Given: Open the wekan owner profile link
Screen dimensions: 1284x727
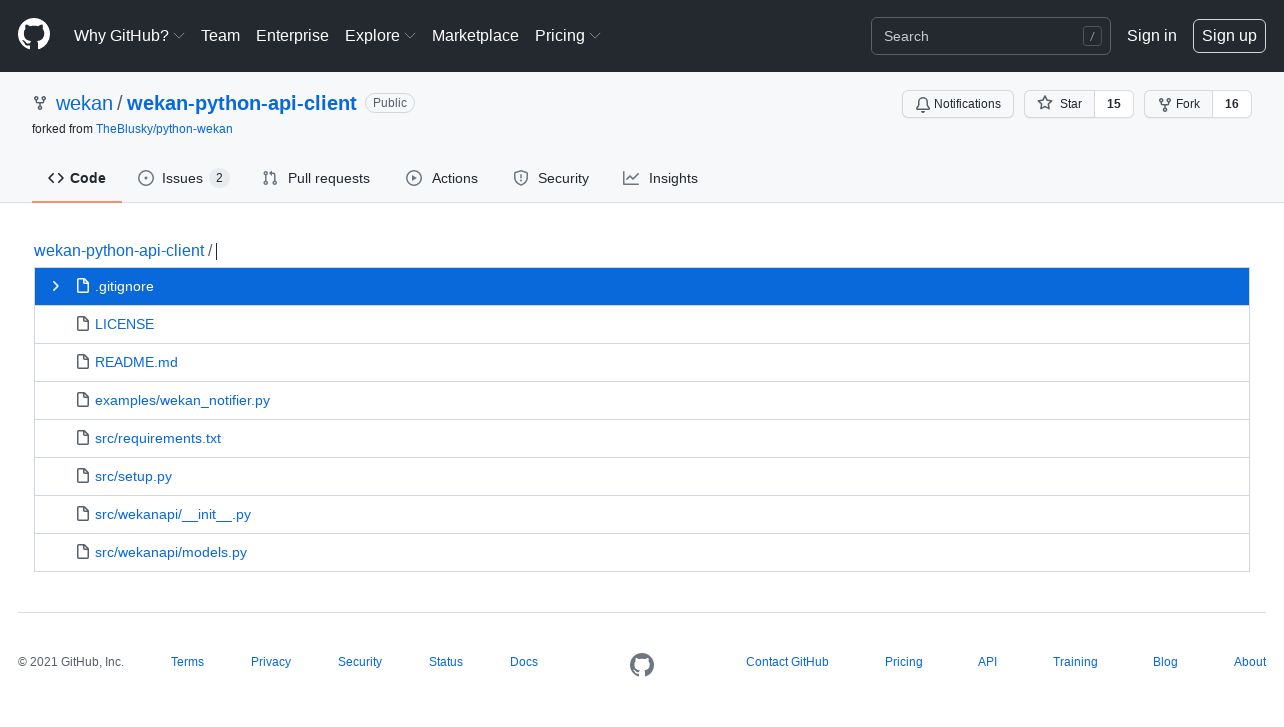Looking at the screenshot, I should point(84,103).
